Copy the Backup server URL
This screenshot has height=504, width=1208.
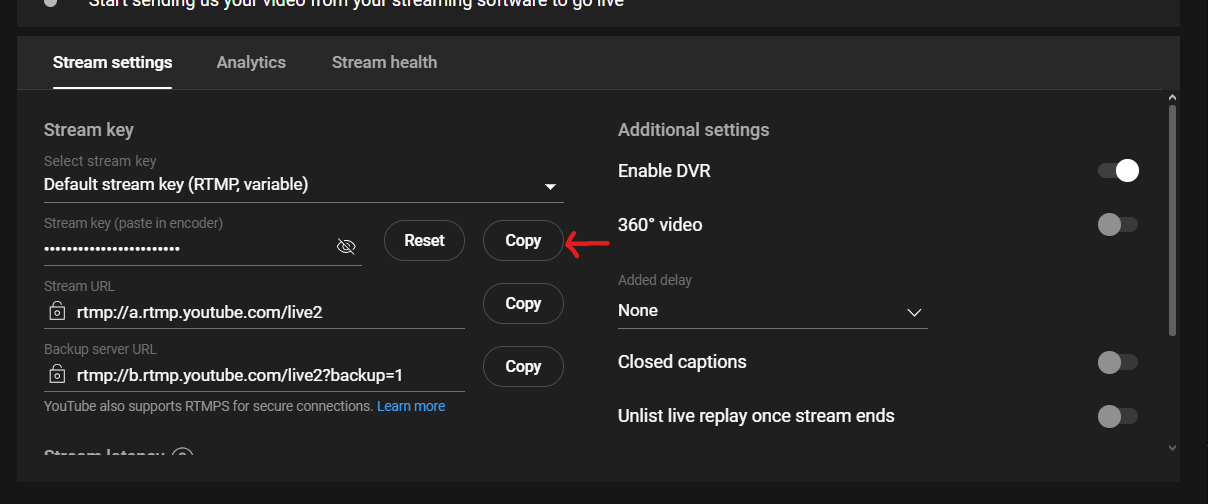[x=523, y=366]
